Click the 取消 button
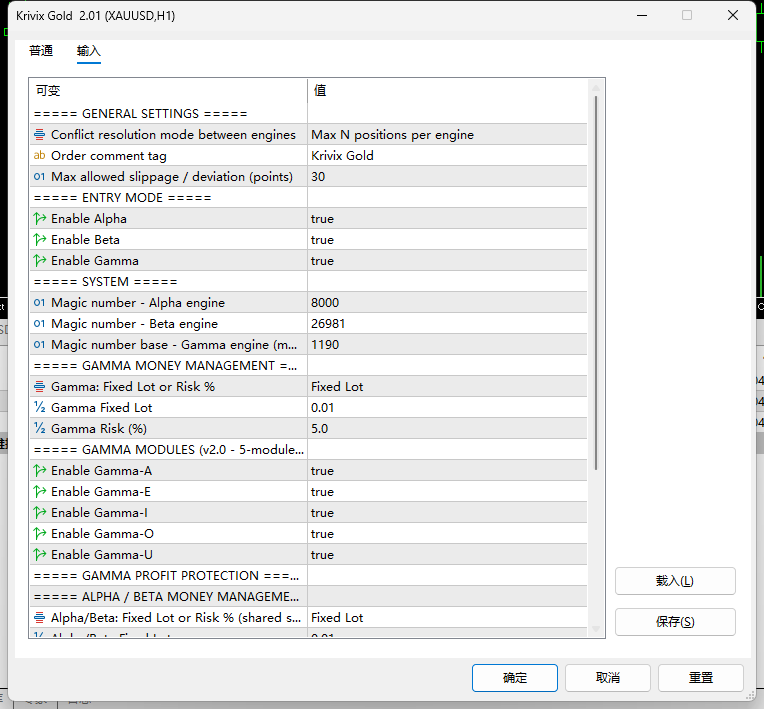This screenshot has height=709, width=764. [608, 677]
